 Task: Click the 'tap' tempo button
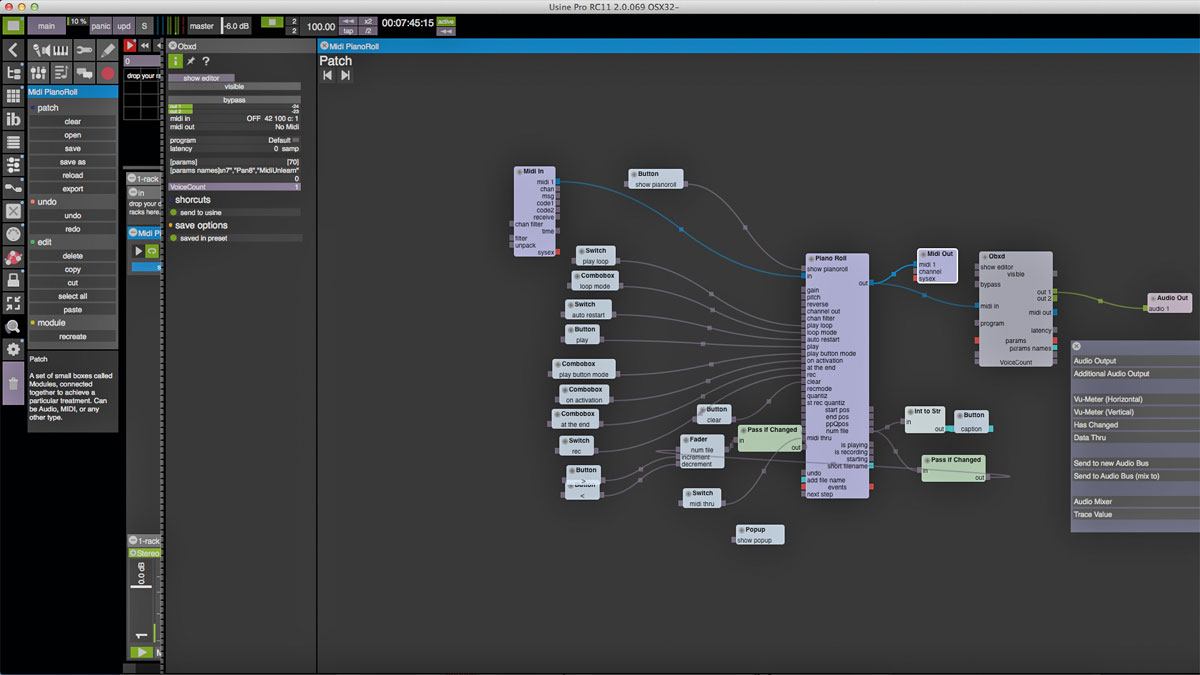(349, 31)
